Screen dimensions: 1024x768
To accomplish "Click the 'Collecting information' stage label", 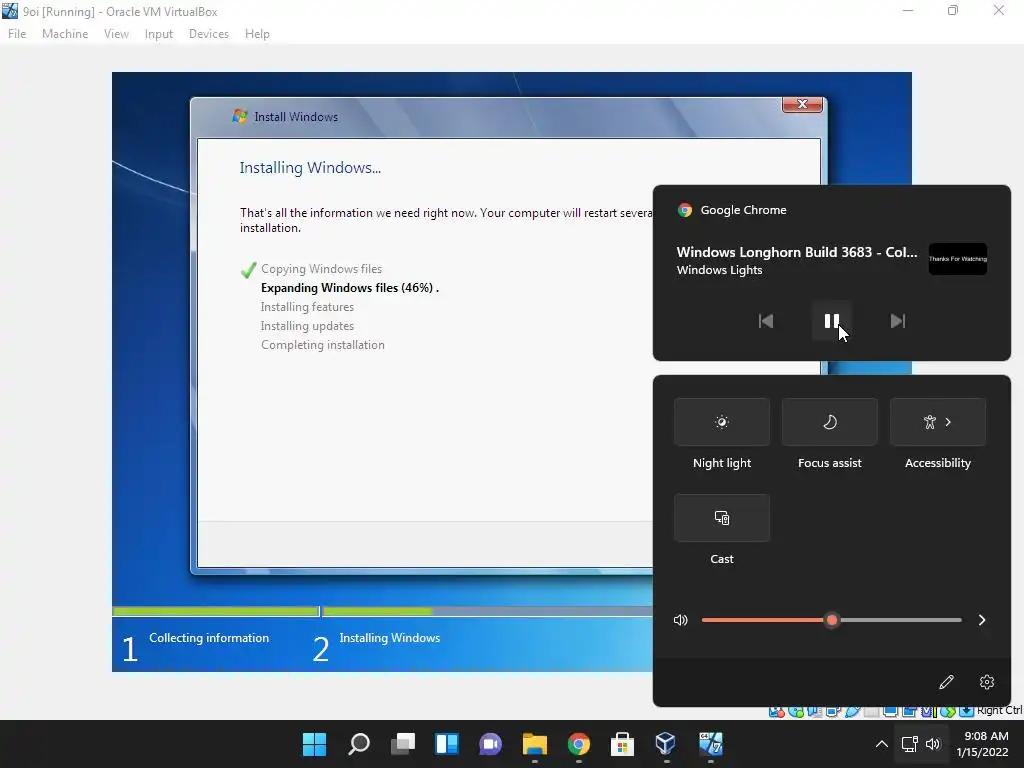I will 209,638.
